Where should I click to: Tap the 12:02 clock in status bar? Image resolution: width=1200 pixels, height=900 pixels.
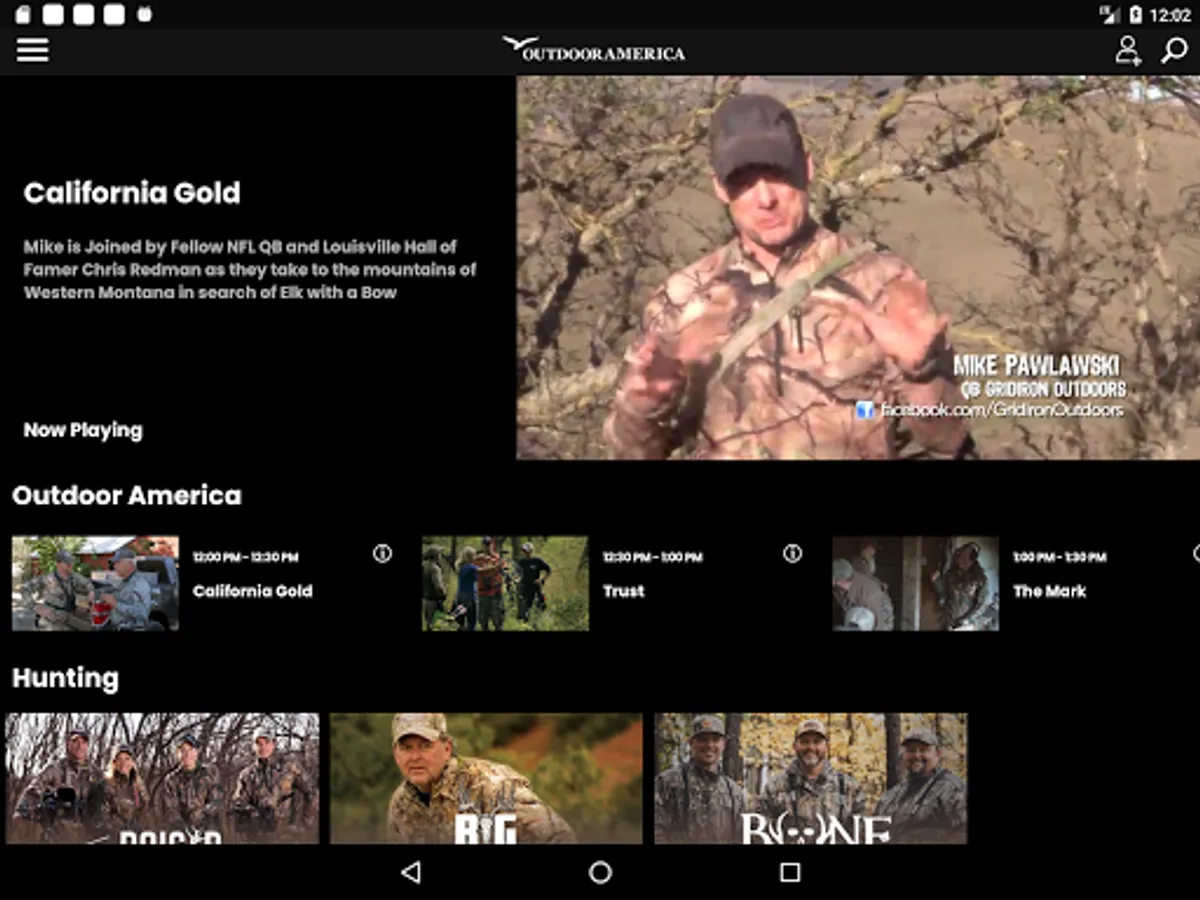1171,15
